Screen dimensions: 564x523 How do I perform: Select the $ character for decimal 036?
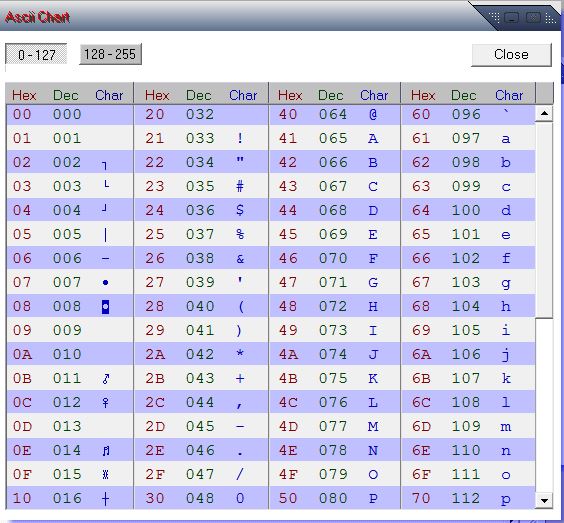click(240, 210)
